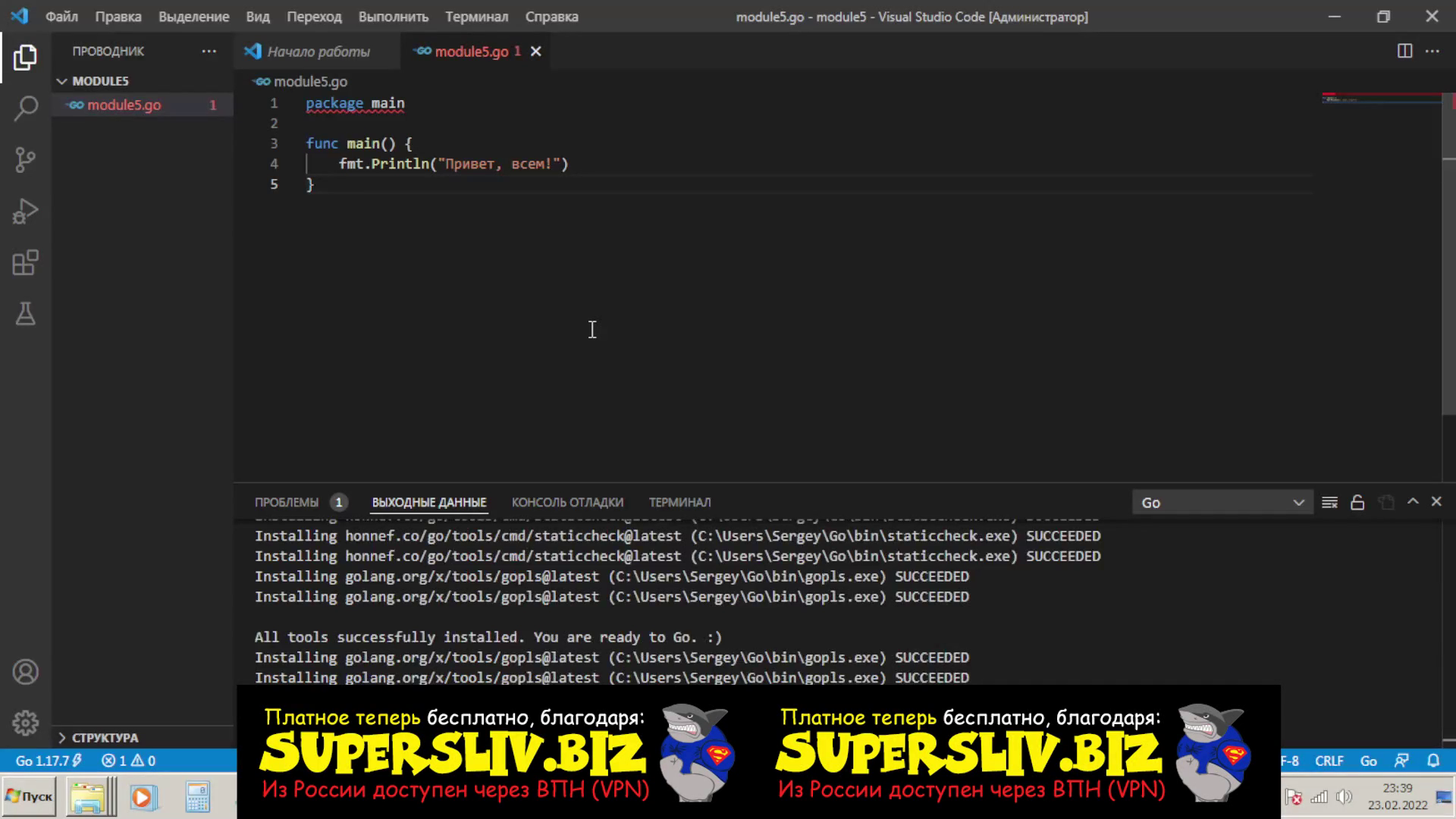Click module5.go in the breadcrumb
The height and width of the screenshot is (819, 1456).
coord(310,81)
